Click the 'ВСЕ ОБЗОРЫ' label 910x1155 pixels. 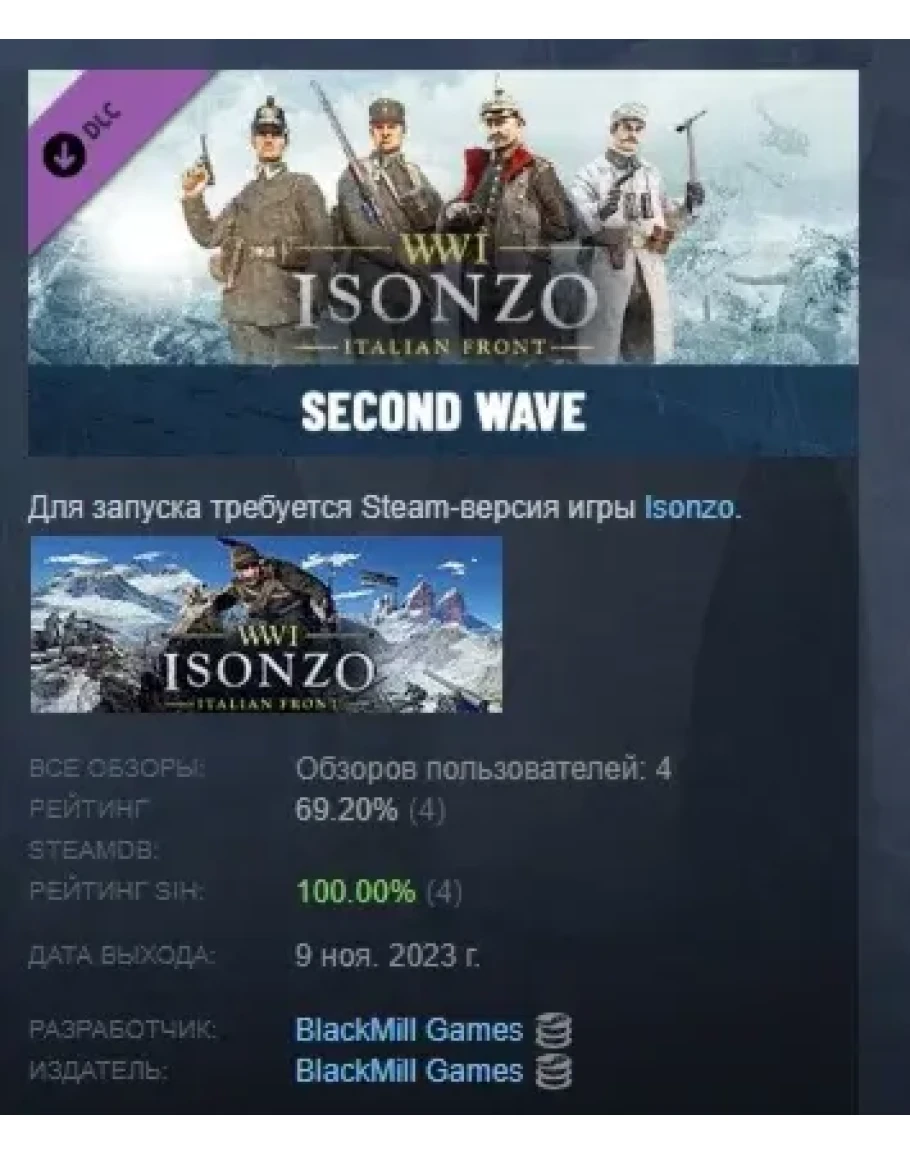[117, 769]
